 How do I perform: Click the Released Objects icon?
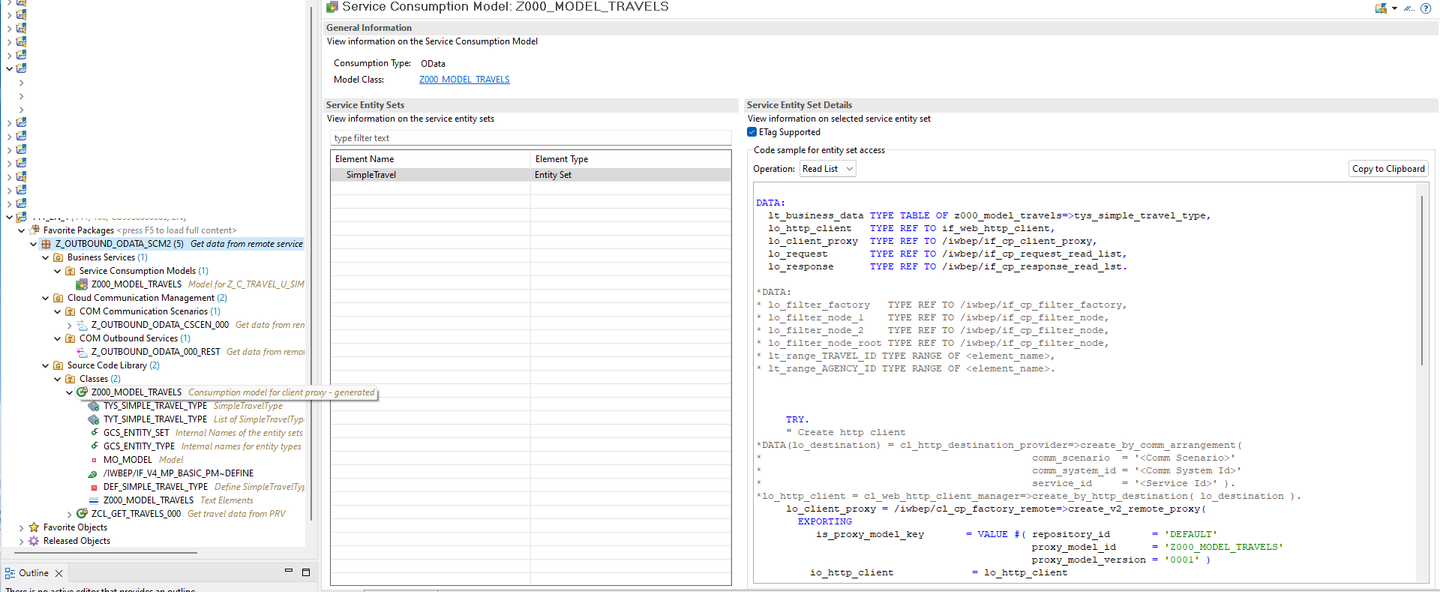click(x=34, y=541)
